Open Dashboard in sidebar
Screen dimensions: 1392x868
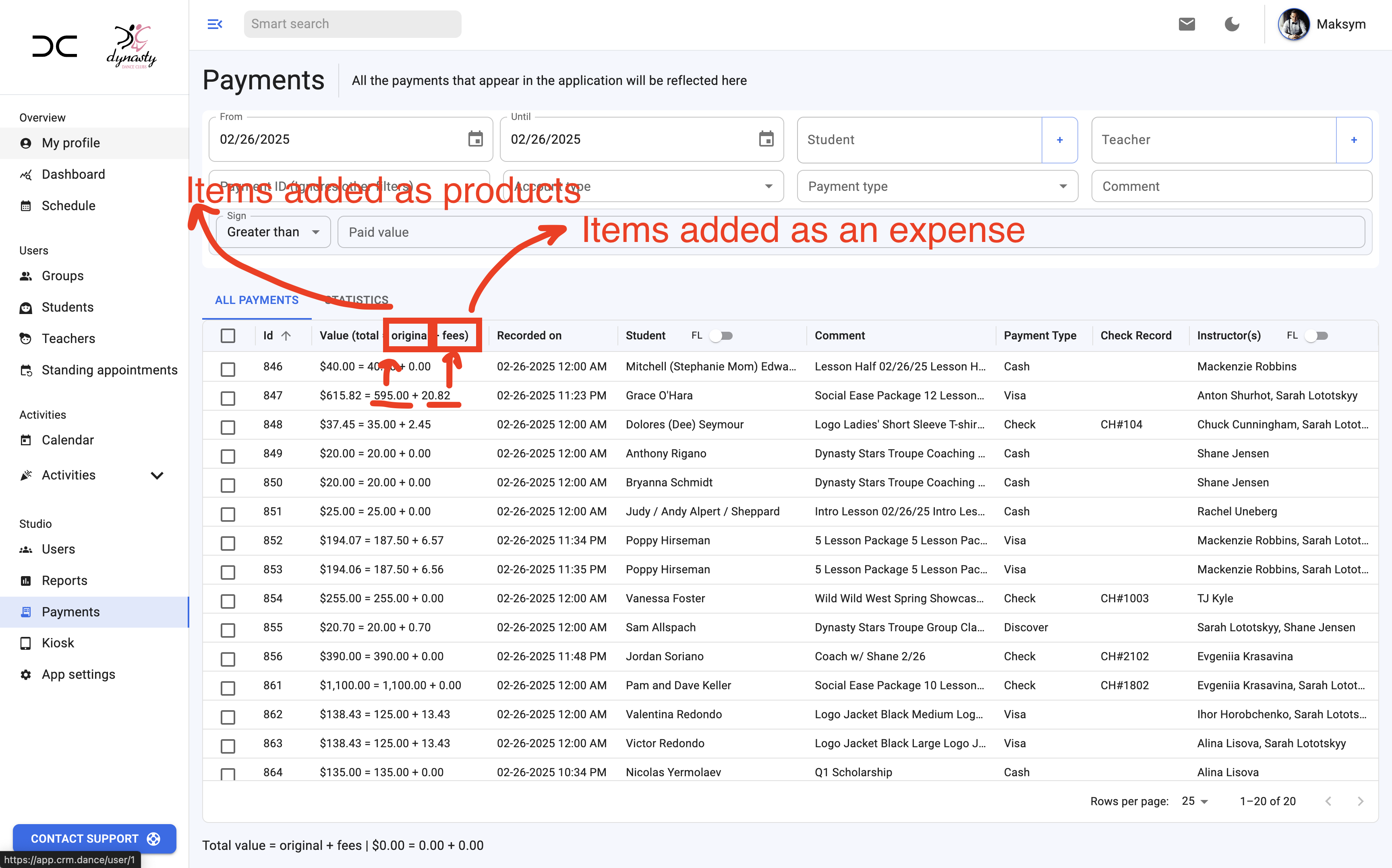94,174
